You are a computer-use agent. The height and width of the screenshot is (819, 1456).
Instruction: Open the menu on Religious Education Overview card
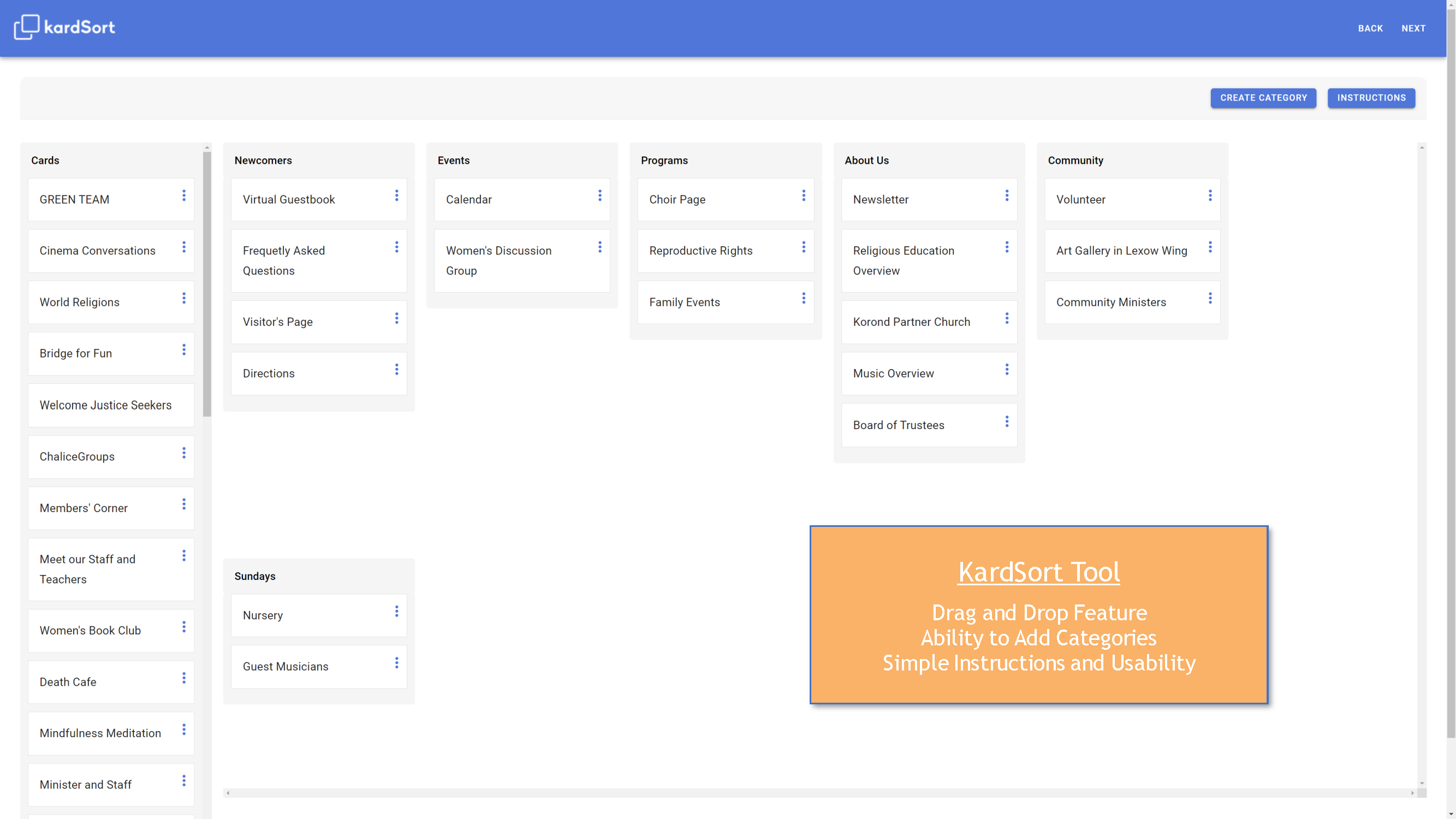tap(1007, 247)
